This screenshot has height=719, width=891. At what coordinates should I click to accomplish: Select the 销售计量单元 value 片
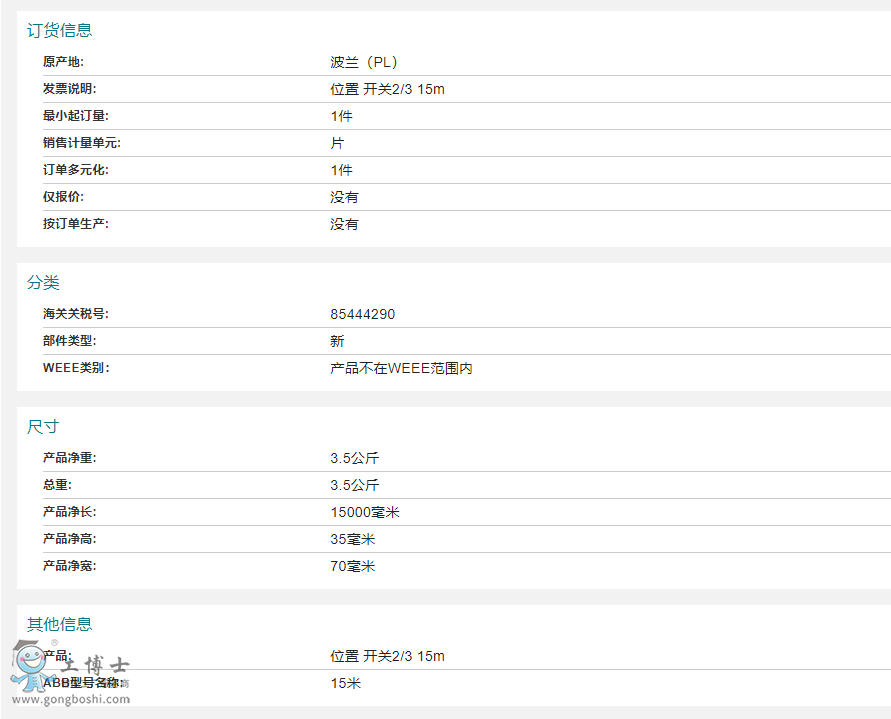[x=337, y=142]
